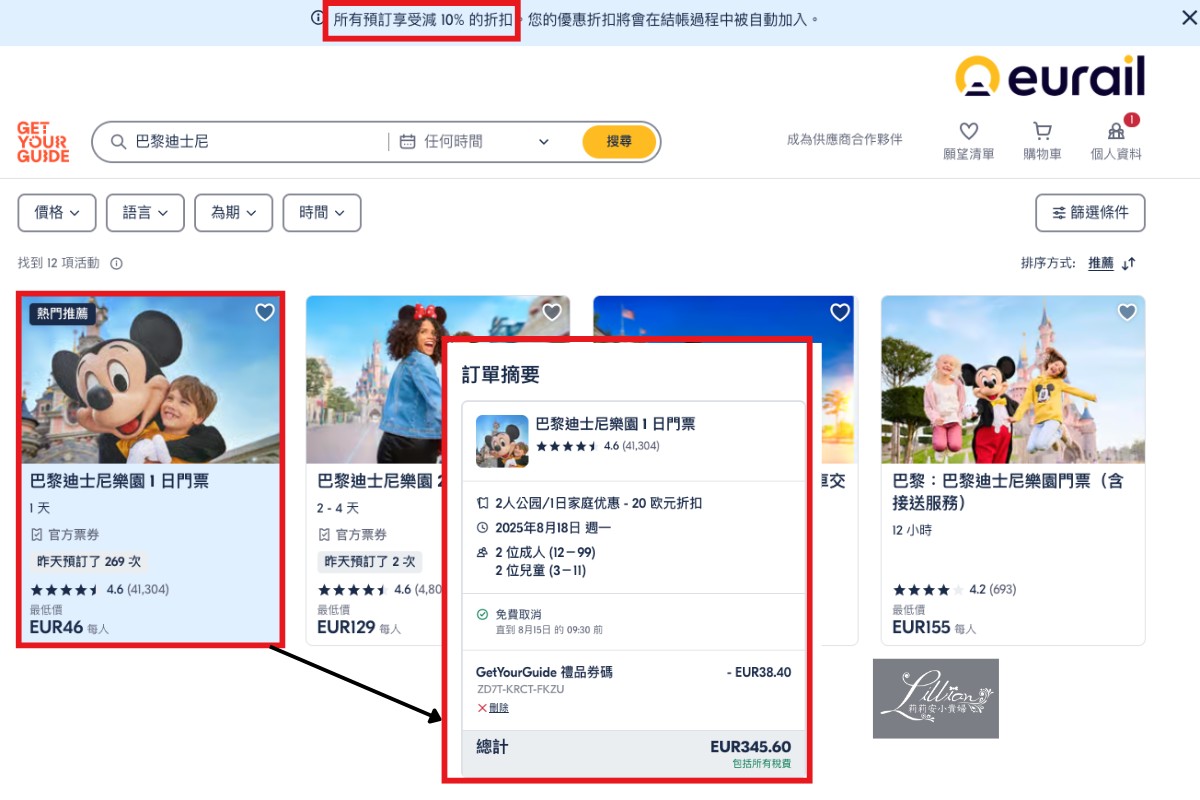Image resolution: width=1200 pixels, height=800 pixels.
Task: Click the EUR46 price on first card
Action: point(56,628)
